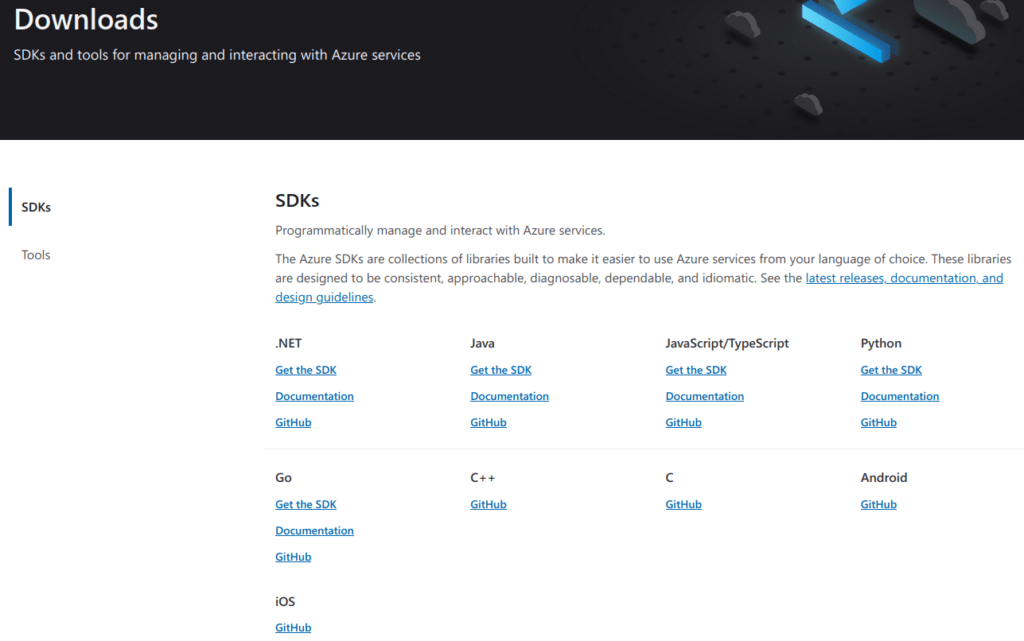Open the C++ GitHub link
1024x641 pixels.
[x=488, y=505]
